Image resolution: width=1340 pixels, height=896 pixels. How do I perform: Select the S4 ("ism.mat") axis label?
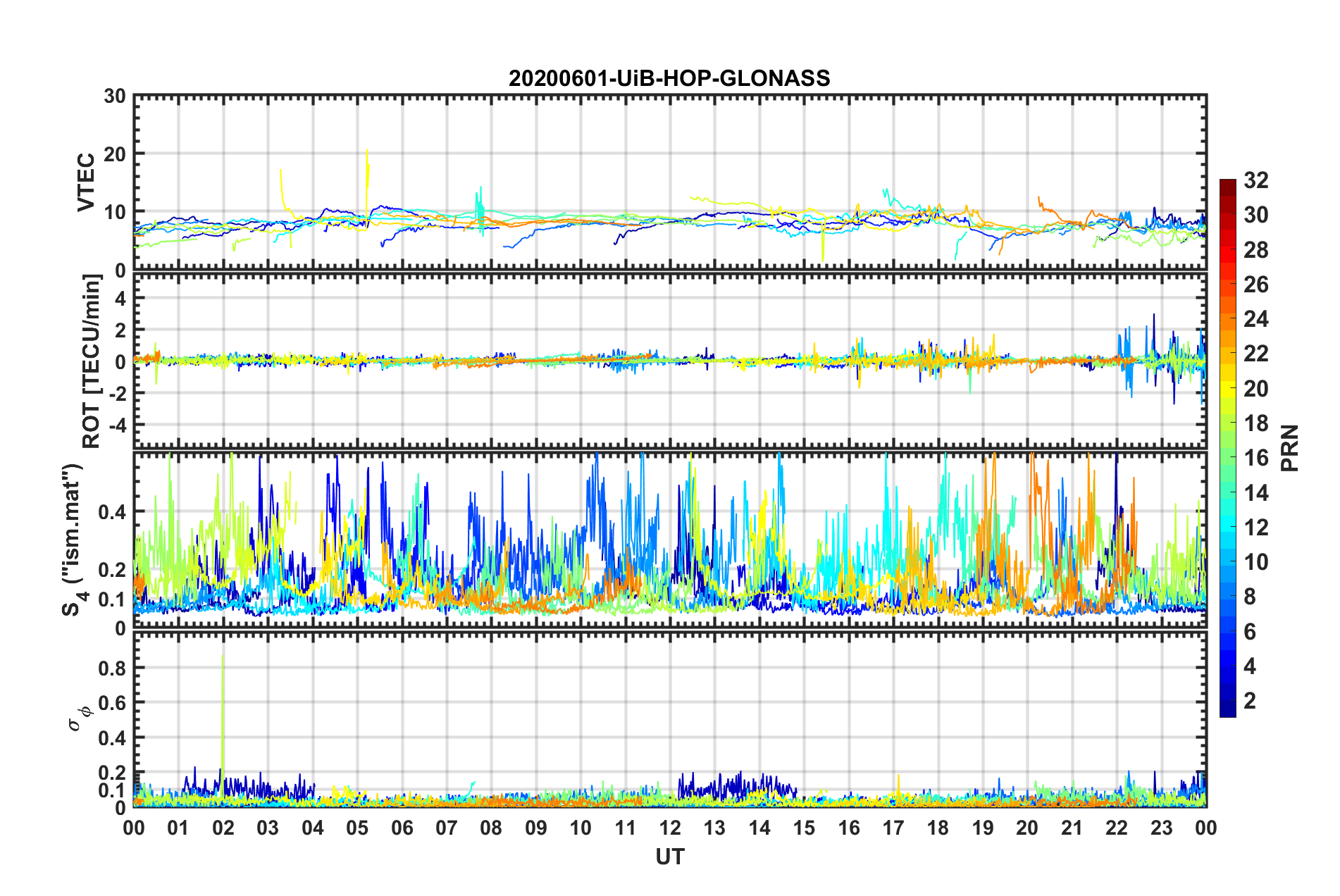73,540
